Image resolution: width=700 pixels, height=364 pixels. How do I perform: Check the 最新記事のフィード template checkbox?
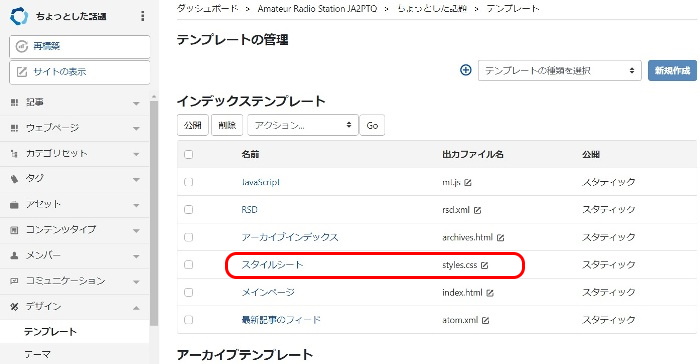point(188,320)
